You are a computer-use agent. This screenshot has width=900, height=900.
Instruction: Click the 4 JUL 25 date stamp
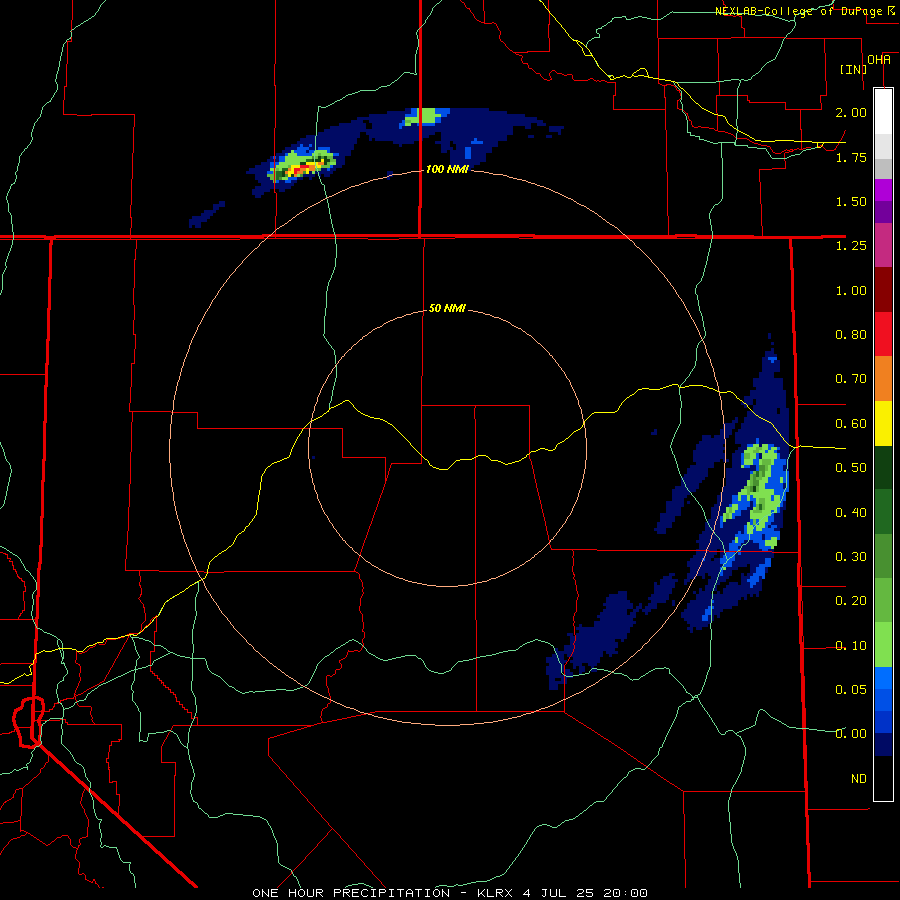point(558,893)
